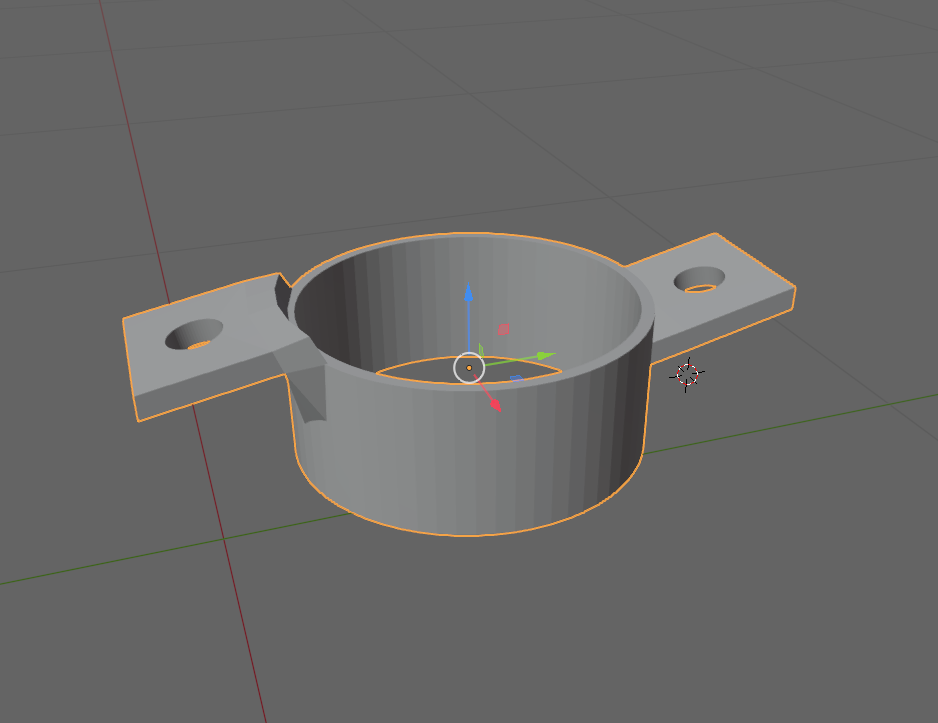Click the orange object origin dot

coord(469,368)
